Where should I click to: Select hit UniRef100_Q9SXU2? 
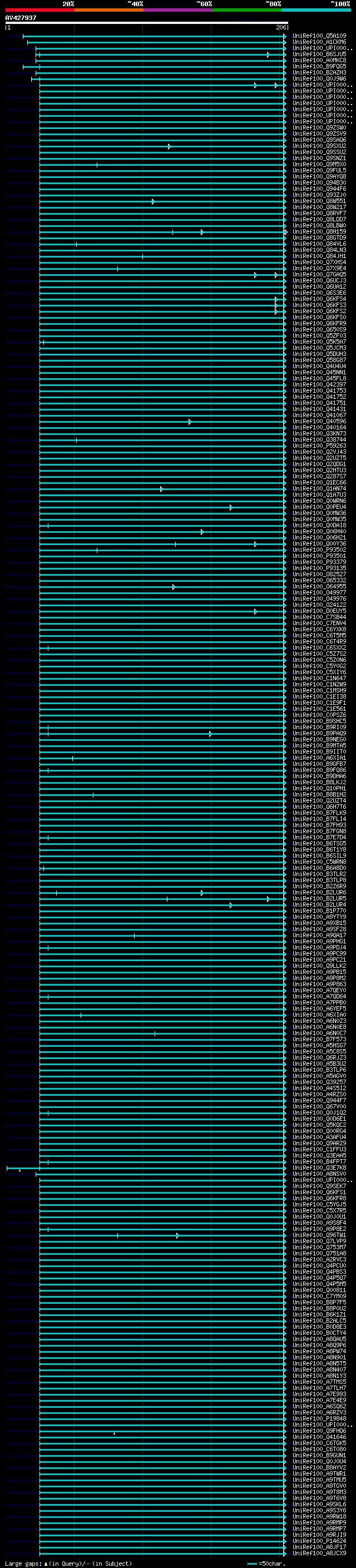(319, 146)
